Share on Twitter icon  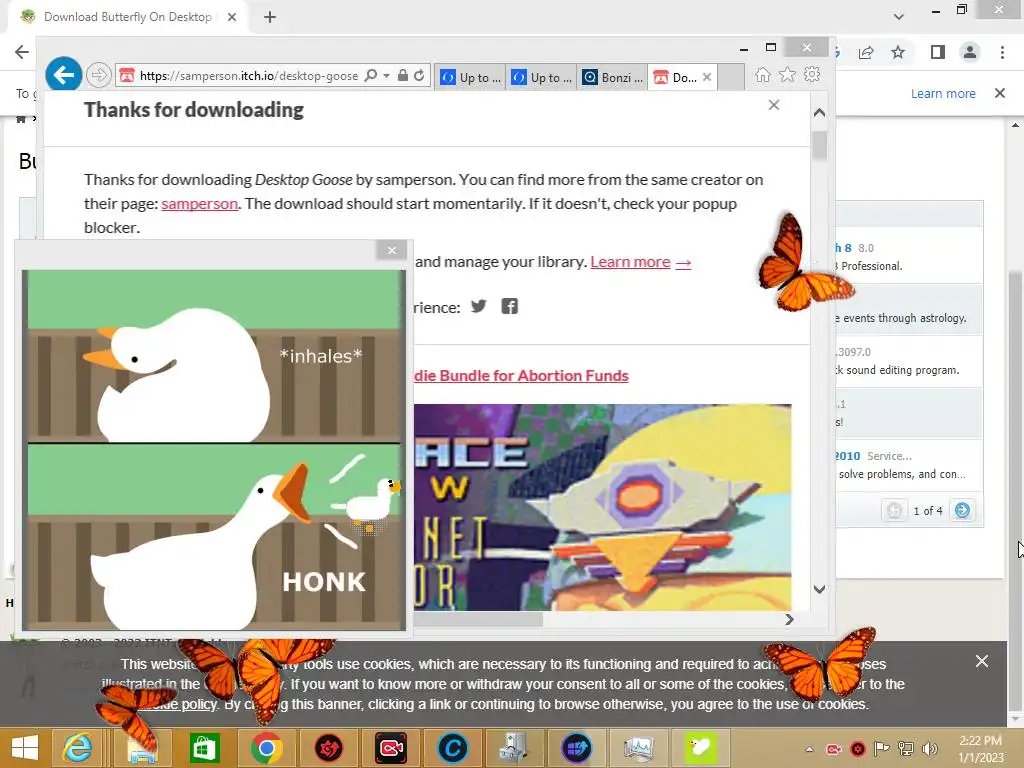coord(479,306)
